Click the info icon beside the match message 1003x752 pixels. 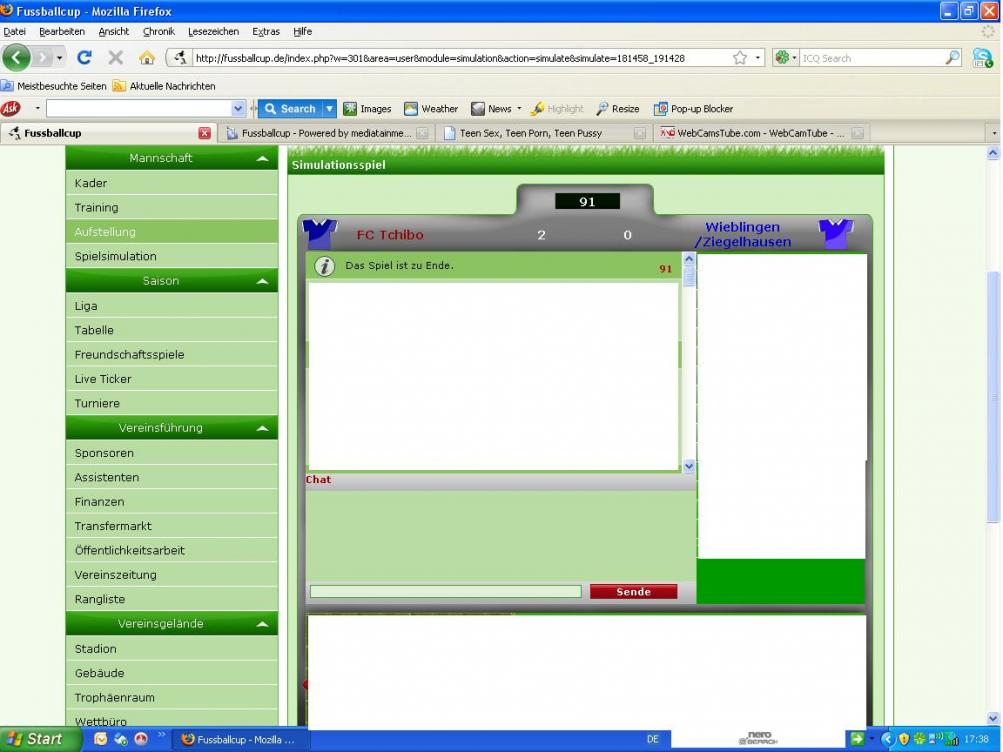click(324, 266)
